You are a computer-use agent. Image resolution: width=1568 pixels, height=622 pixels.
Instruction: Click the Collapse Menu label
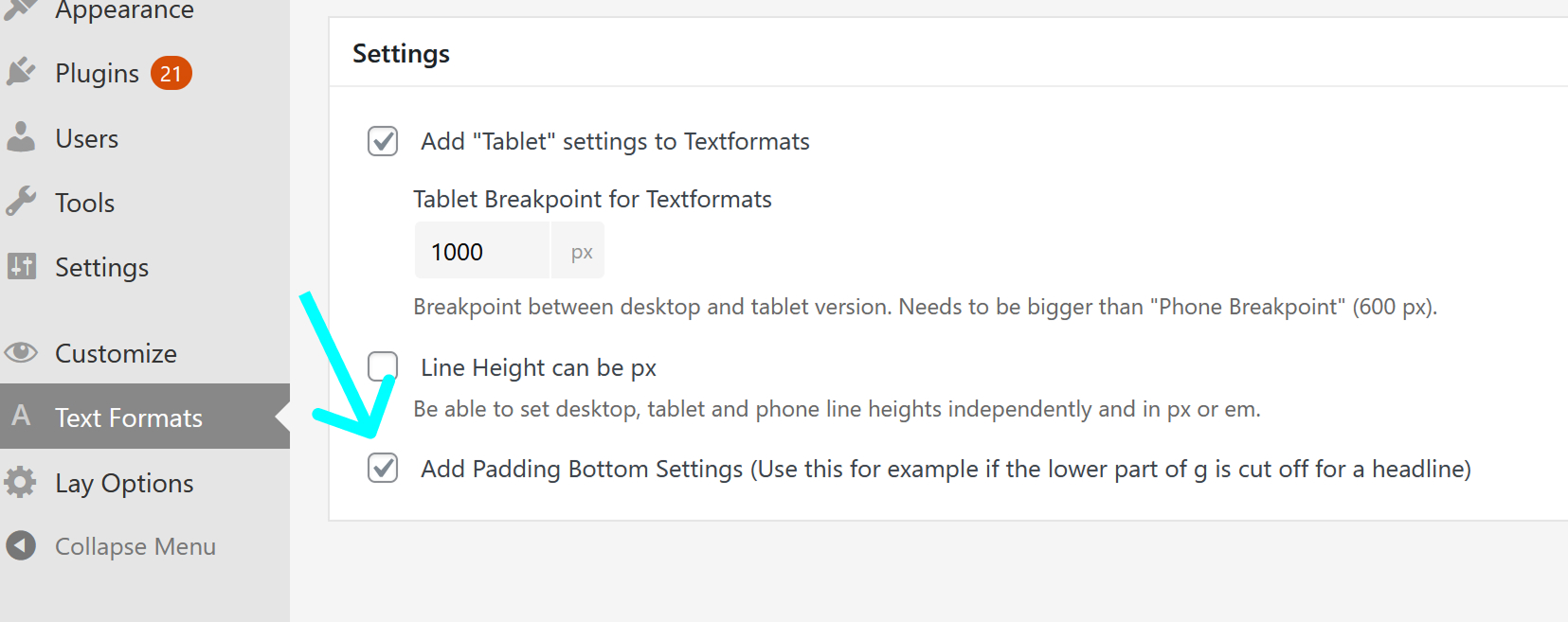pos(135,546)
